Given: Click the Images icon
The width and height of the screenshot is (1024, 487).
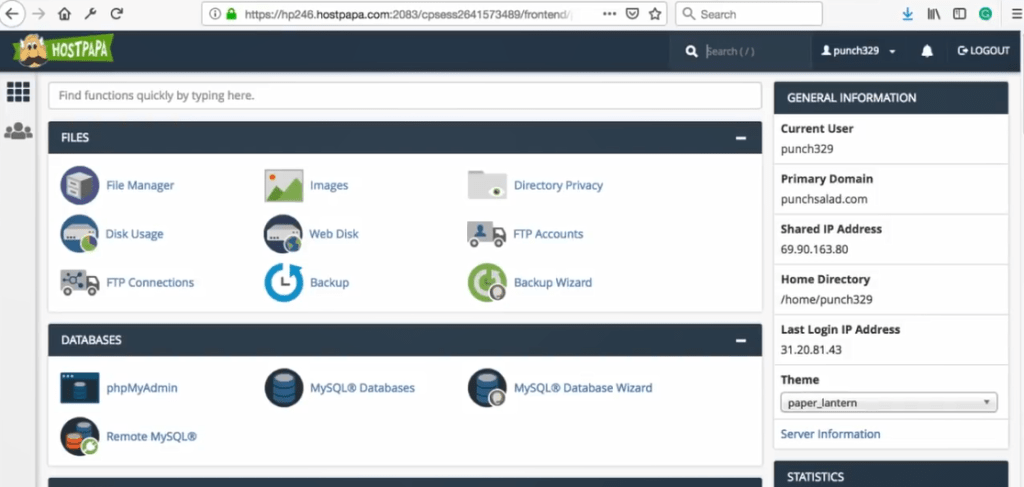Looking at the screenshot, I should coord(283,185).
